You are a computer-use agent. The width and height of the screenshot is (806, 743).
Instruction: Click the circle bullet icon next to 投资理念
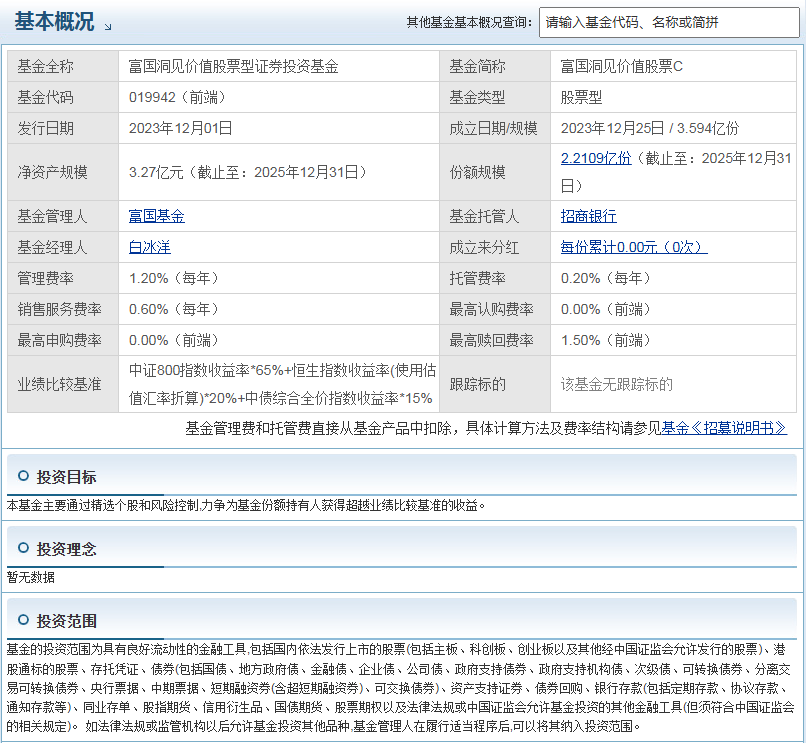click(x=23, y=548)
